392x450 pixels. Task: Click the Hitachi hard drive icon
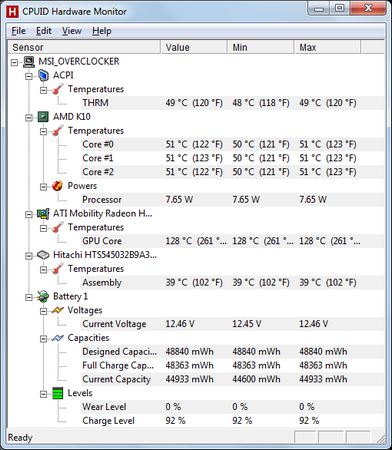coord(43,255)
